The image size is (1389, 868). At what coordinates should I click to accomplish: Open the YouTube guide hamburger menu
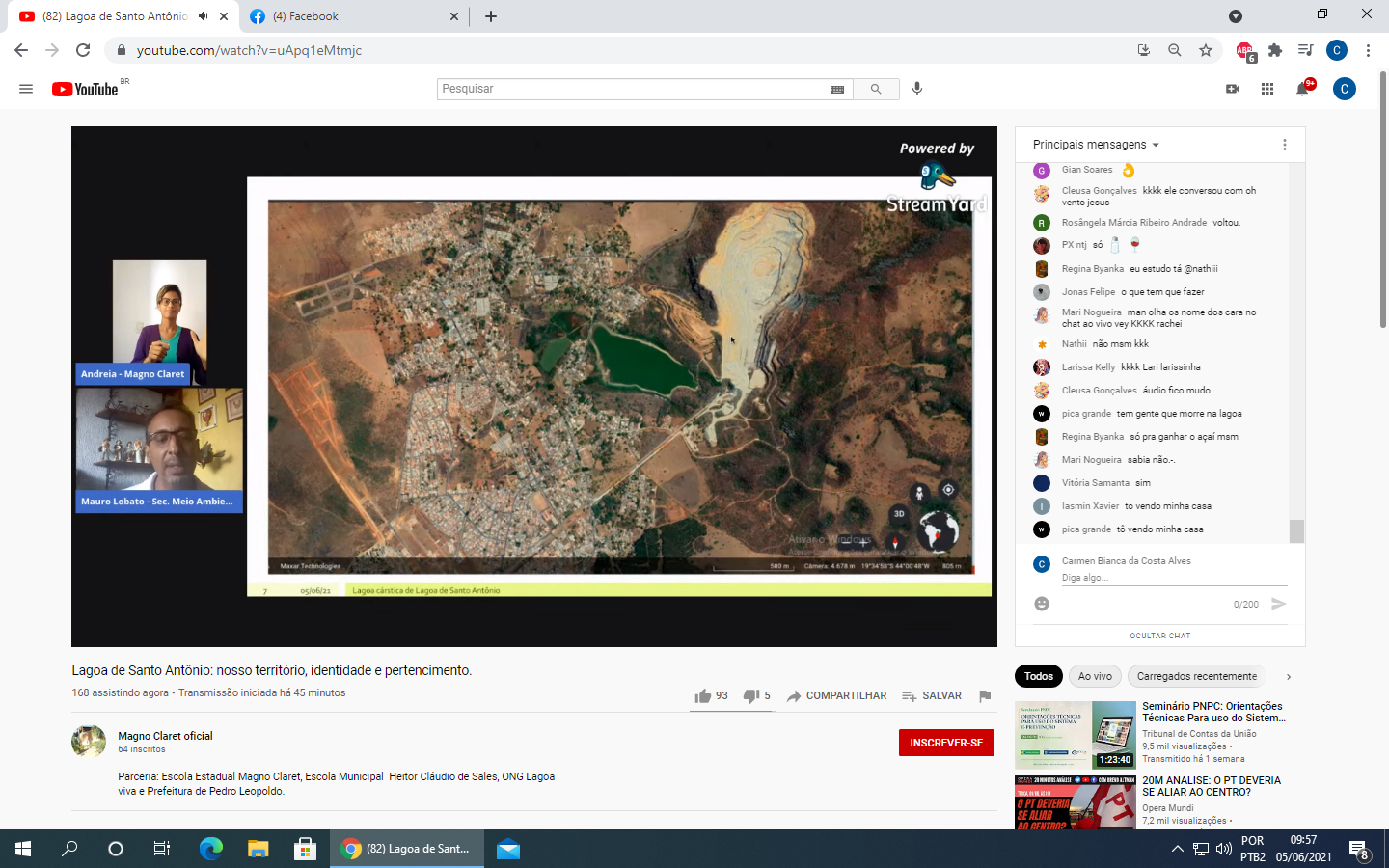coord(26,89)
